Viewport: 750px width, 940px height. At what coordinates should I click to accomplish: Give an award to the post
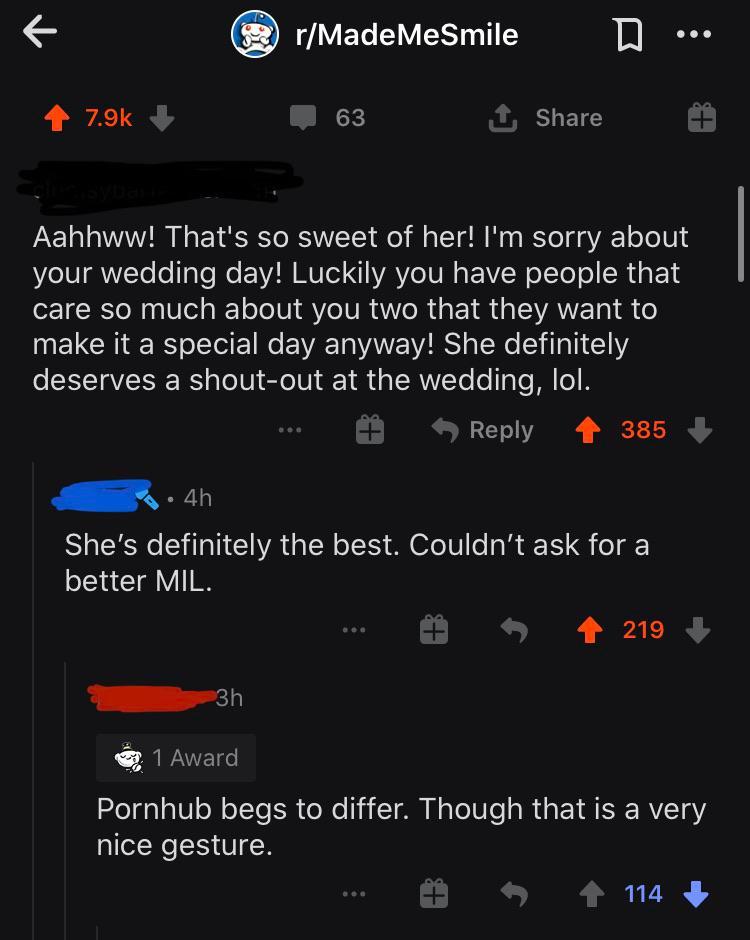pyautogui.click(x=701, y=118)
